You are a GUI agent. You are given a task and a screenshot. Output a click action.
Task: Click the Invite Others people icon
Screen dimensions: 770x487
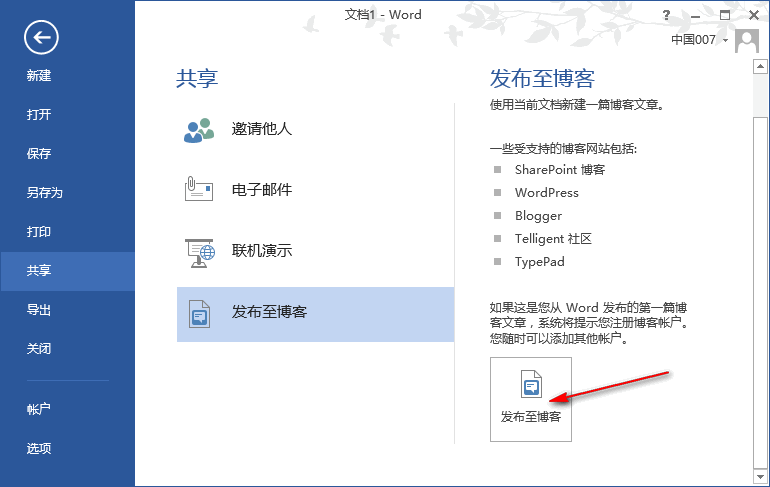tap(199, 130)
